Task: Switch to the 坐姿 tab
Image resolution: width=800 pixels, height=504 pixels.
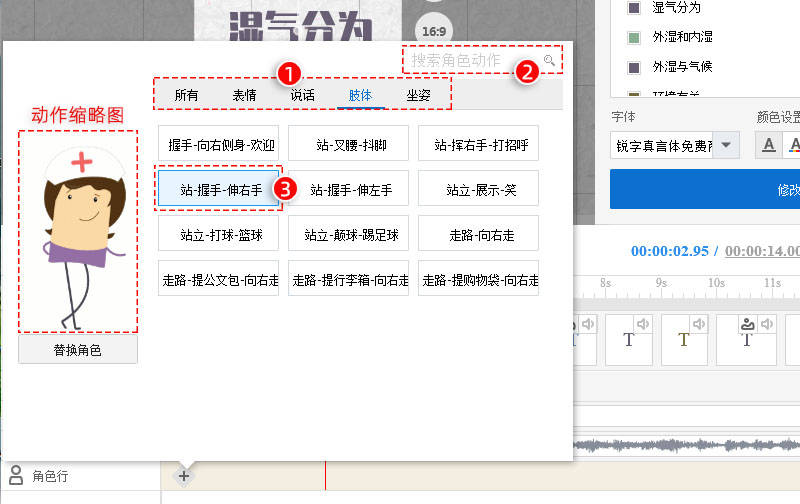Action: coord(419,95)
